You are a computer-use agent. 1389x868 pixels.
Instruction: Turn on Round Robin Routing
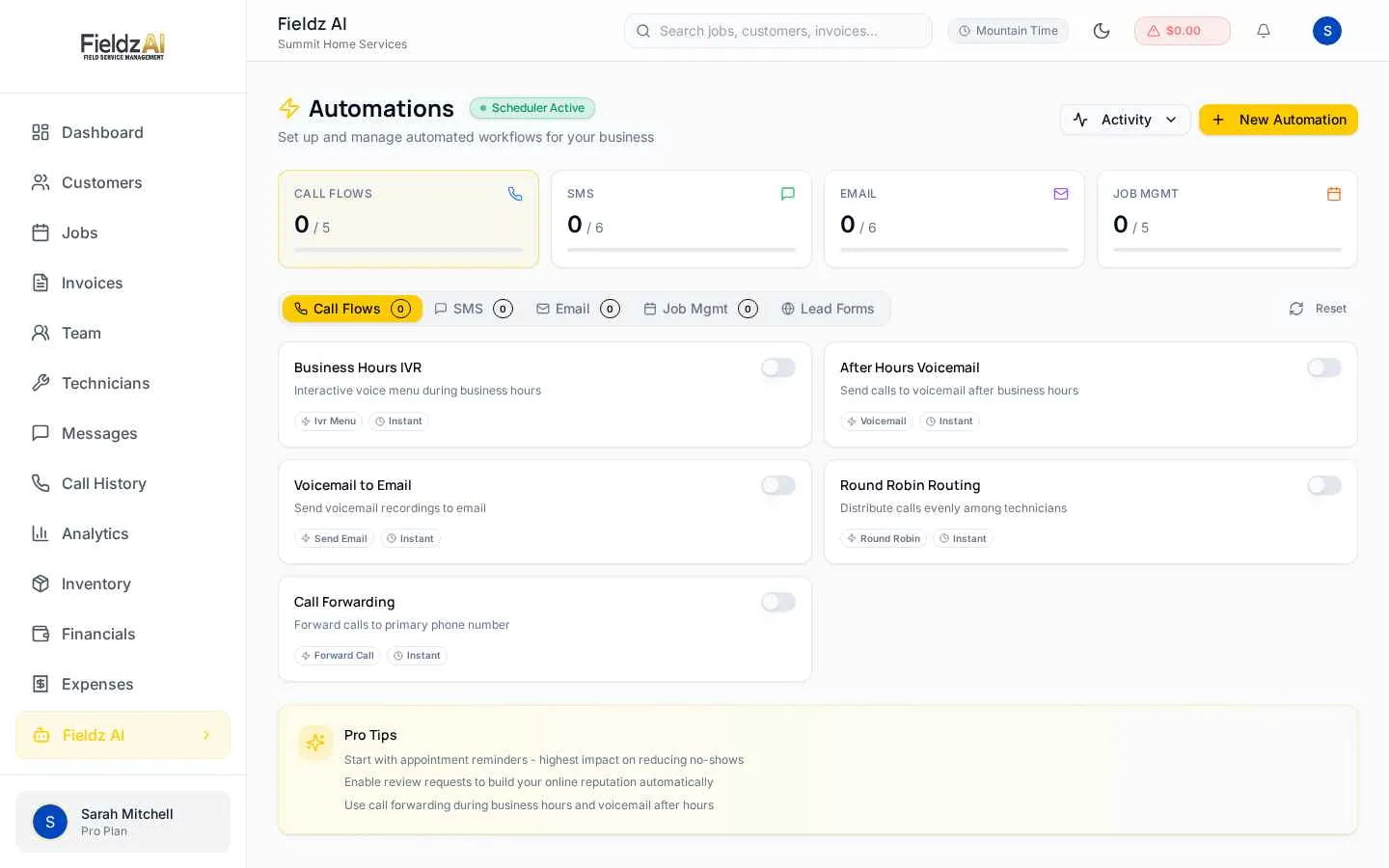click(x=1324, y=485)
